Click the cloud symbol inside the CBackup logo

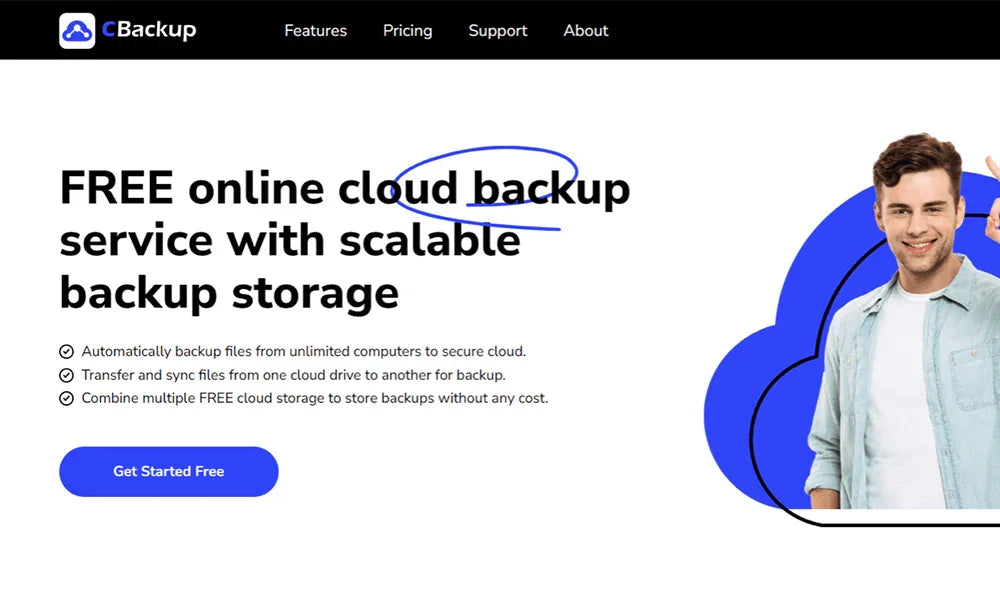[77, 29]
